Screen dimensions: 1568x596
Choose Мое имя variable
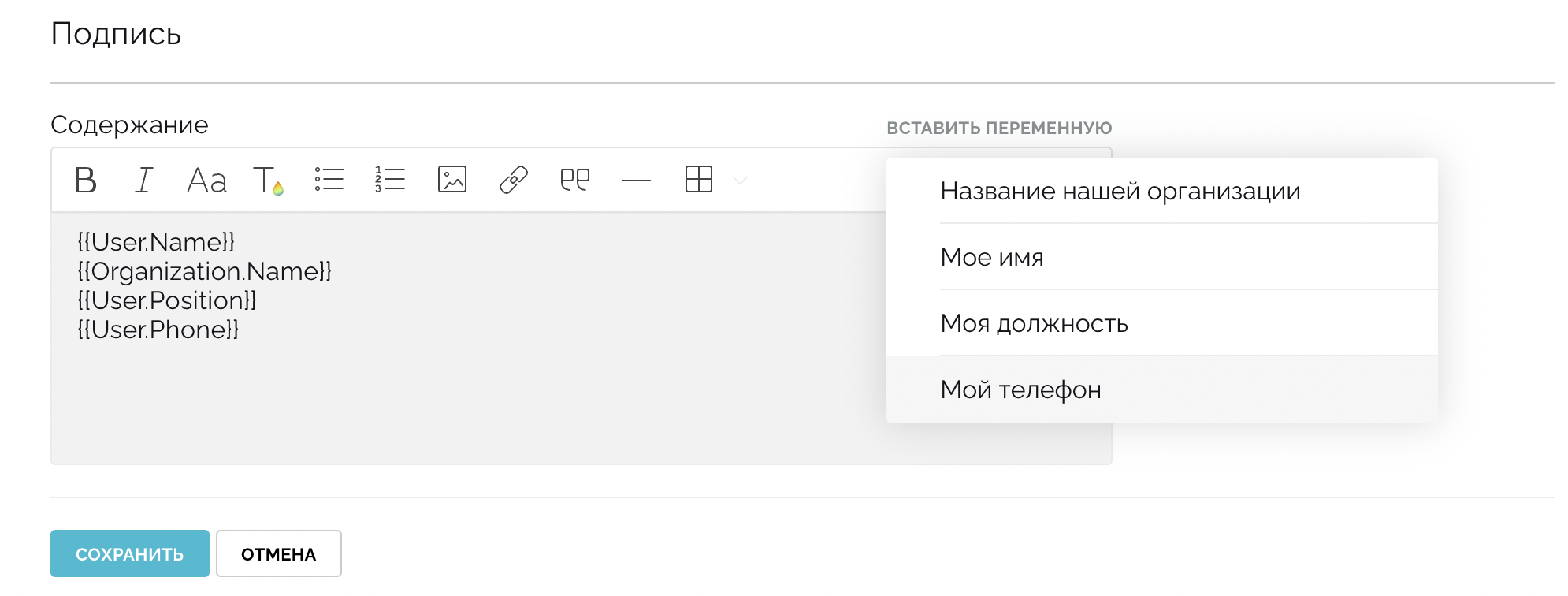[x=1162, y=257]
